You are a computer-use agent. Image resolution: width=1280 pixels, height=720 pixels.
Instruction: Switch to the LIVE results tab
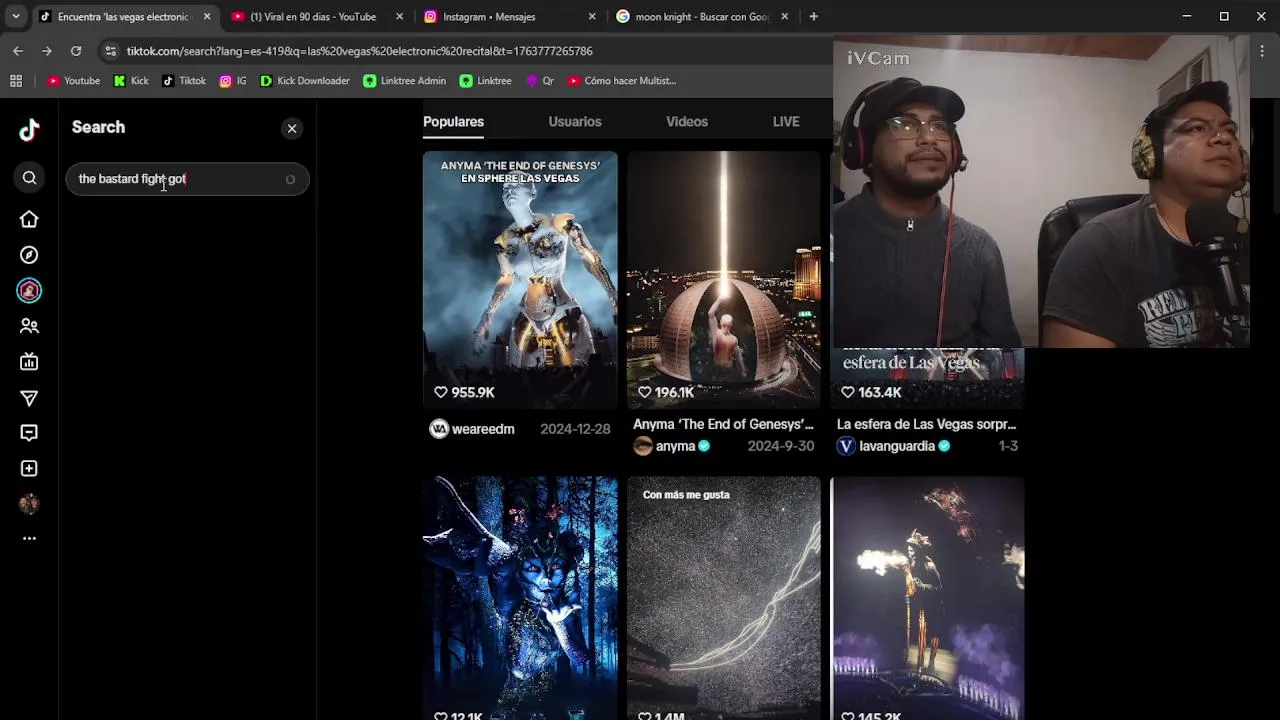(x=786, y=122)
